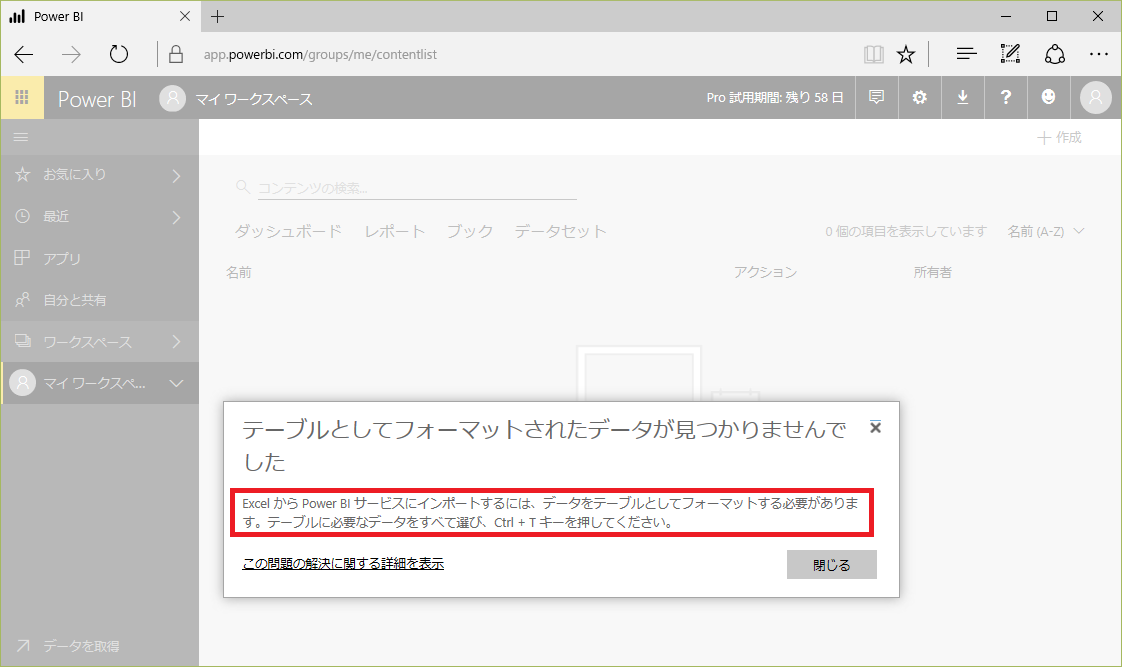The image size is (1122, 667).
Task: Refresh the page
Action: click(119, 54)
